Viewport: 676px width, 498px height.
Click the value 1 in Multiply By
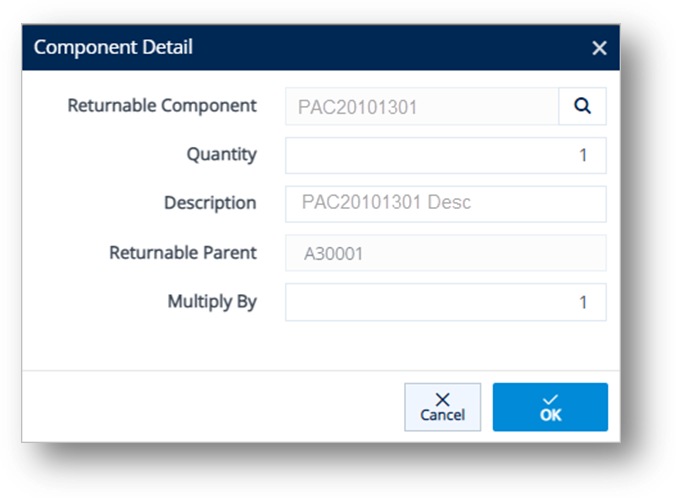[x=583, y=302]
